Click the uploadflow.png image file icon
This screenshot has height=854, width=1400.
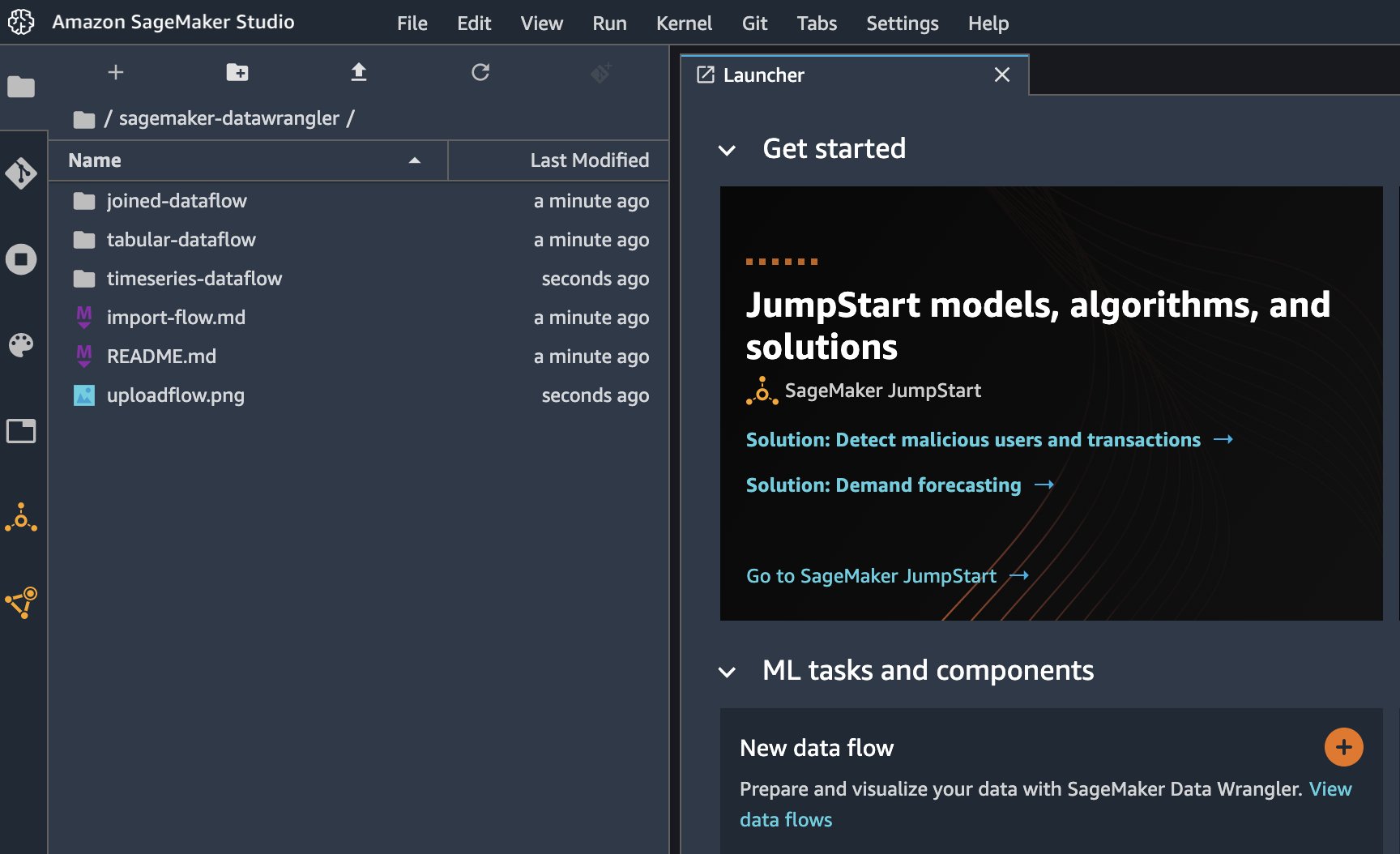click(x=84, y=395)
